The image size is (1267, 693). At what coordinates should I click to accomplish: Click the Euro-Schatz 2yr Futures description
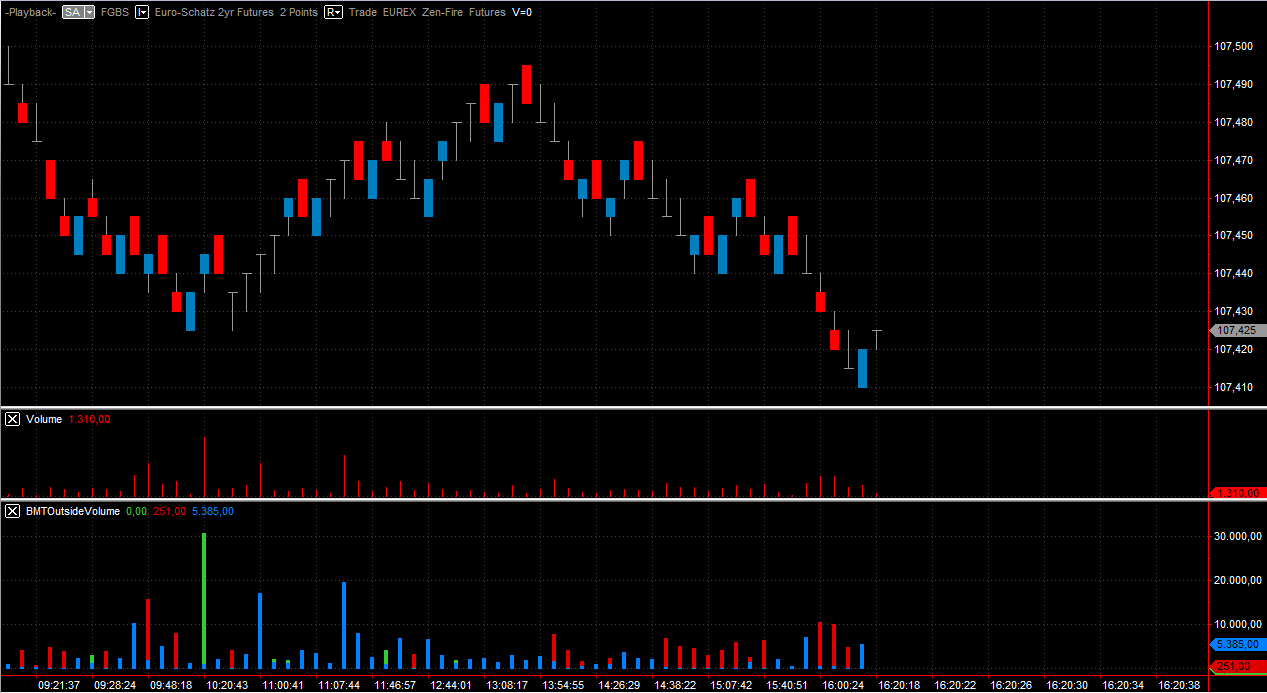tap(214, 12)
